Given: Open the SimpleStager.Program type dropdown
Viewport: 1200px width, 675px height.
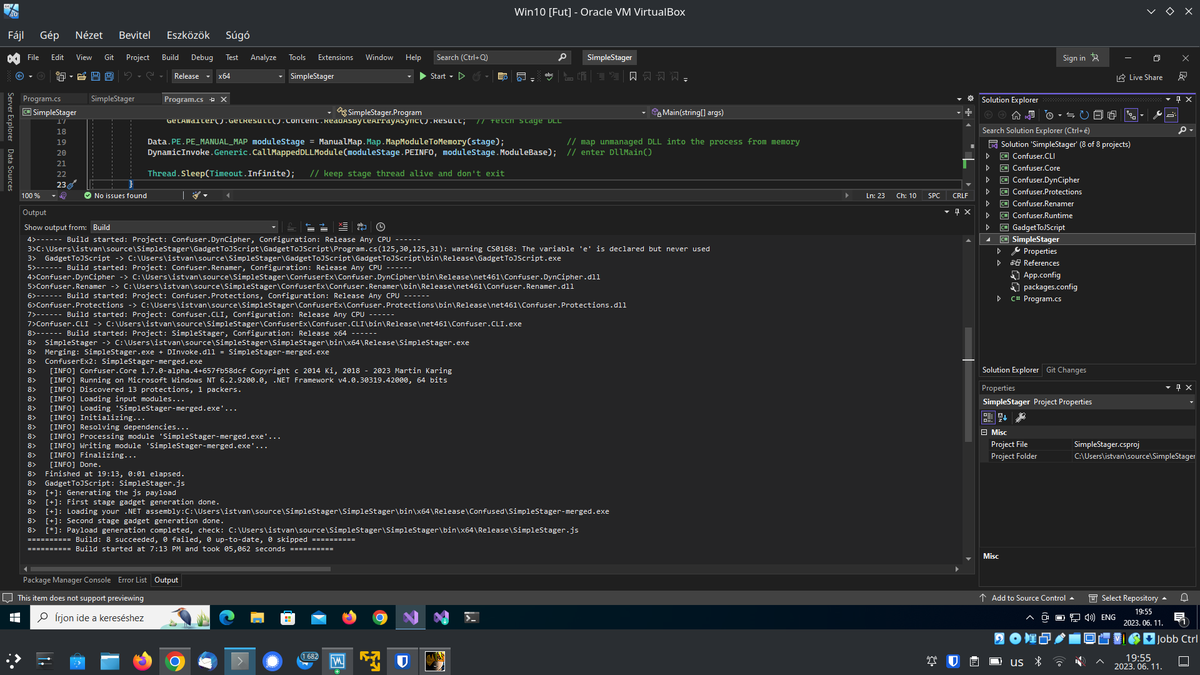Looking at the screenshot, I should coord(490,112).
